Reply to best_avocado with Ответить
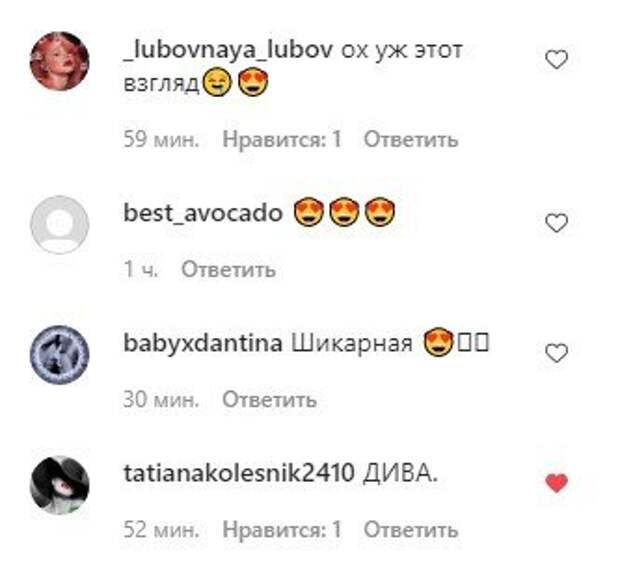 (x=228, y=270)
